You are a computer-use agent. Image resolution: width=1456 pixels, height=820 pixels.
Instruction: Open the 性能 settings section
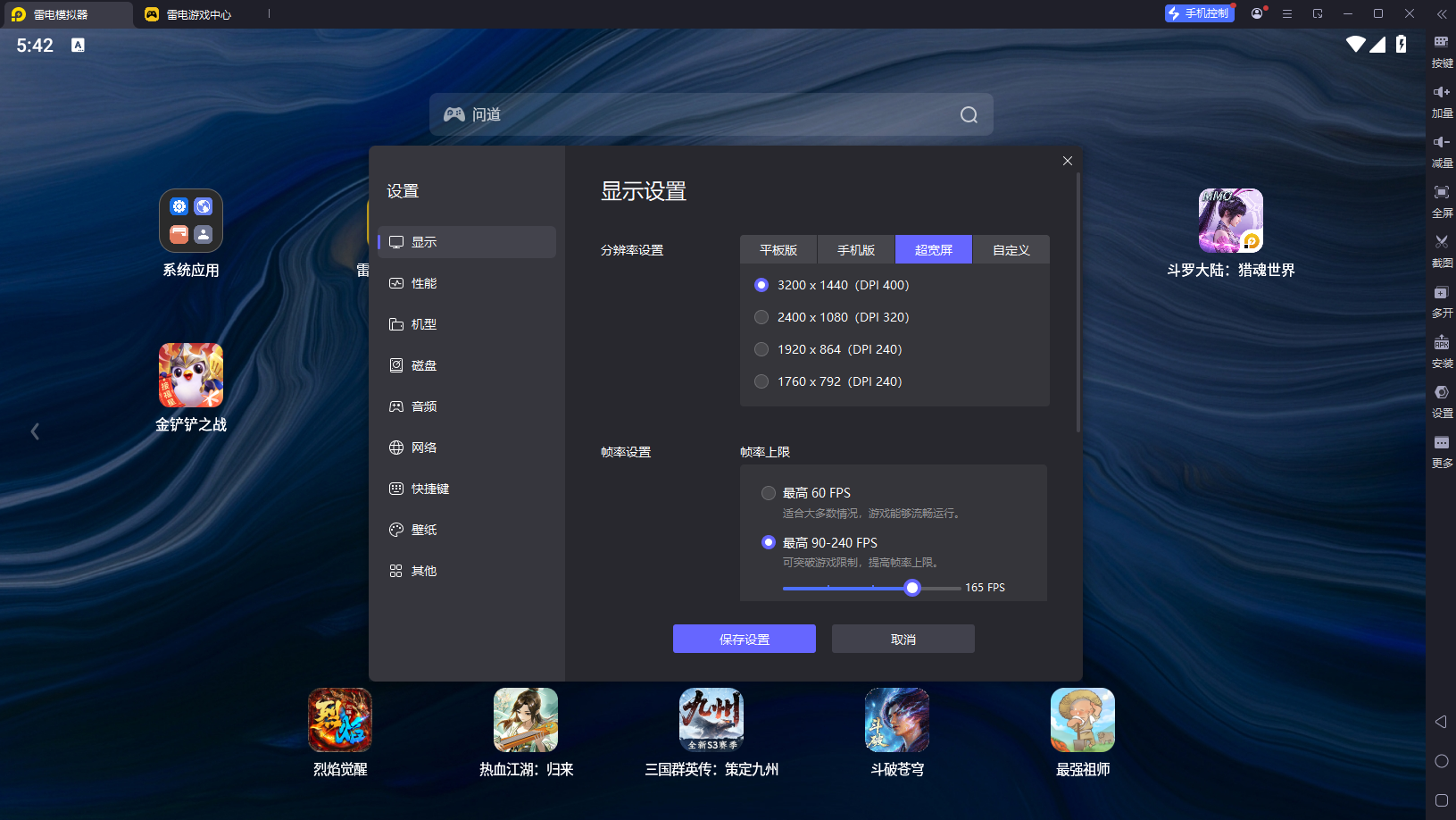pos(467,283)
